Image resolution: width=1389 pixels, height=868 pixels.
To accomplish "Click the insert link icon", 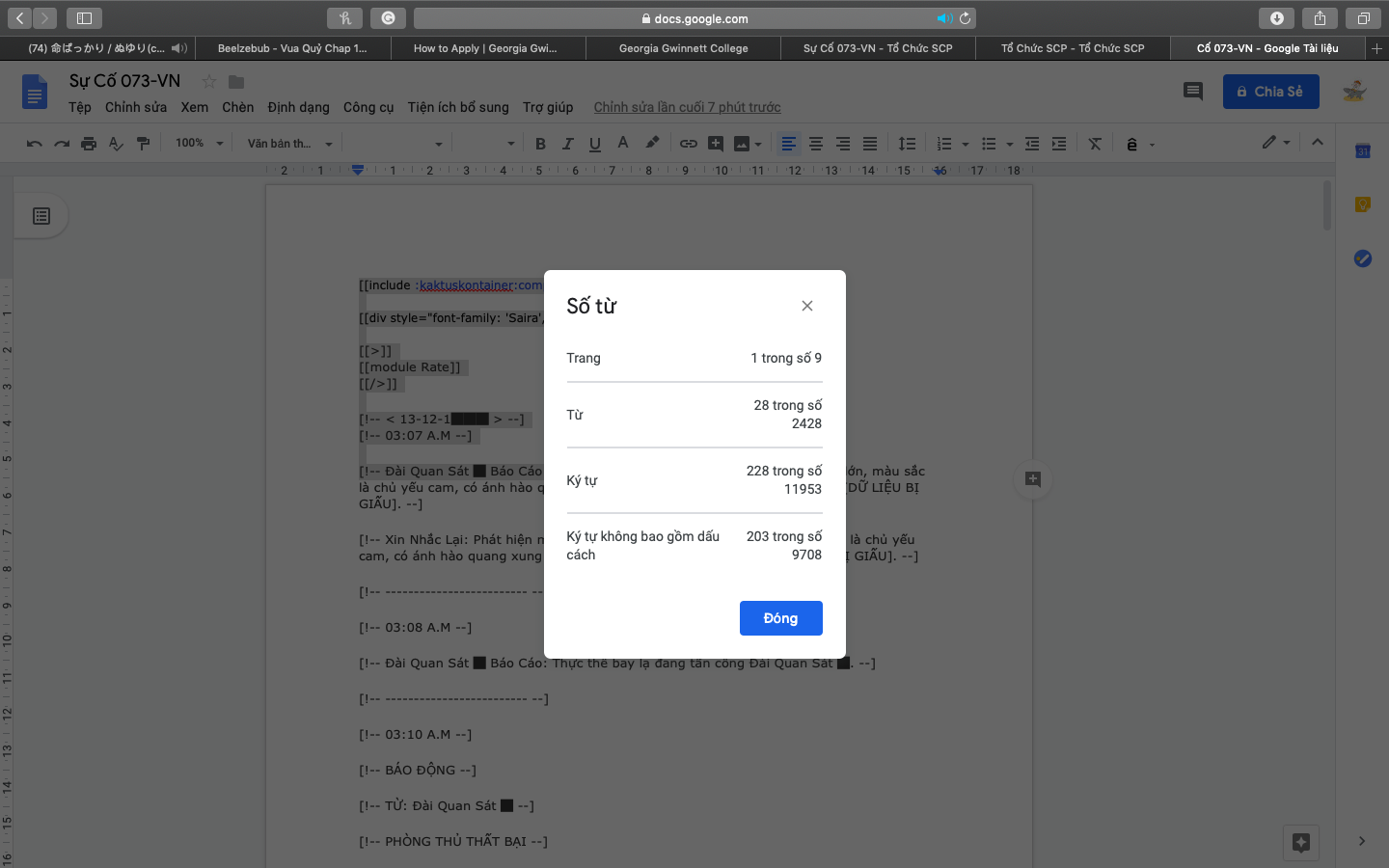I will (x=688, y=144).
